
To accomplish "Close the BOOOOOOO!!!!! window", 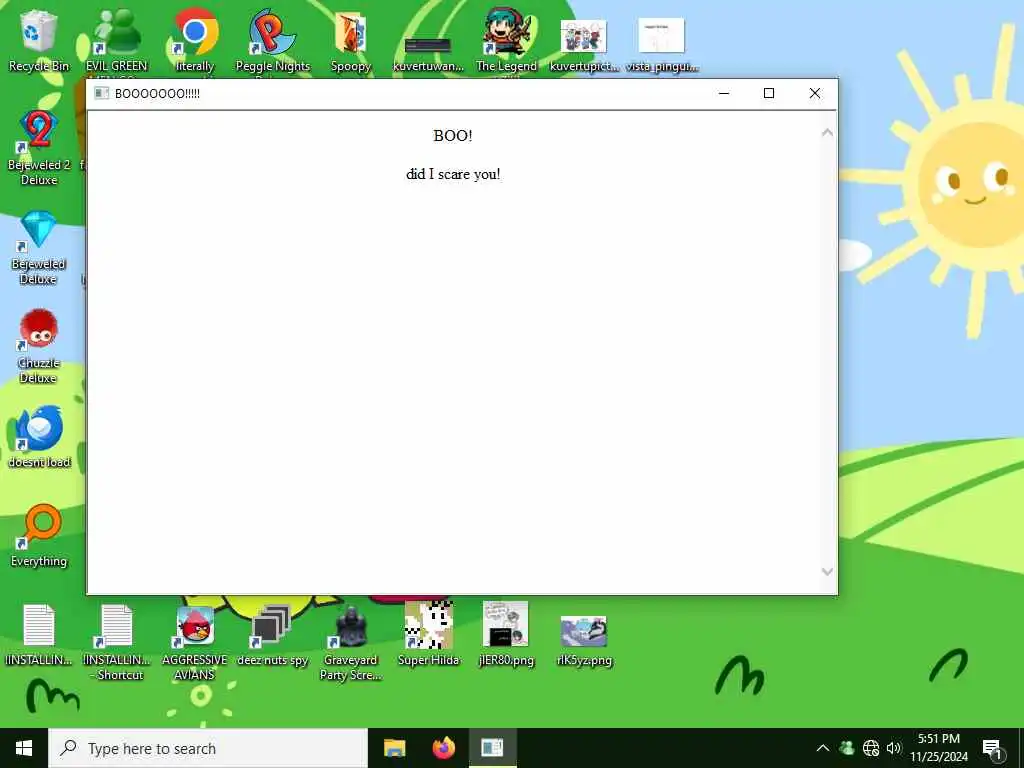I will click(x=814, y=93).
